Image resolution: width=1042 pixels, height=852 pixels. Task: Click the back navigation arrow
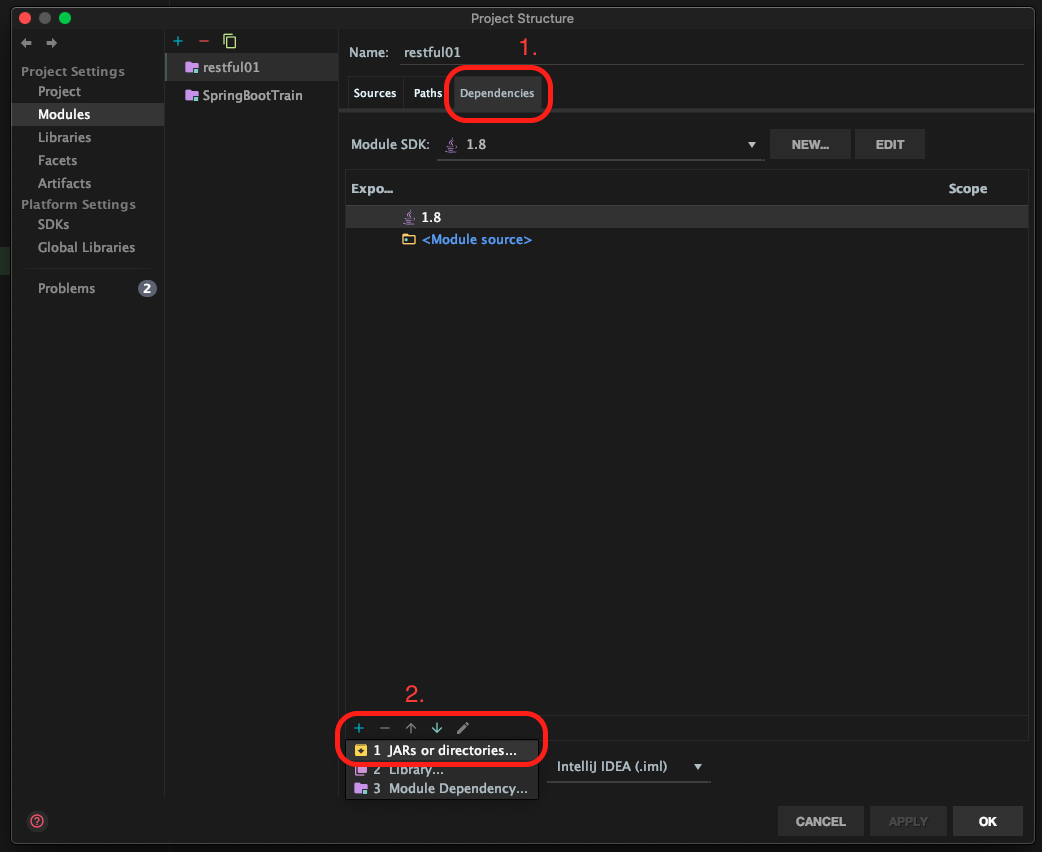(x=27, y=43)
